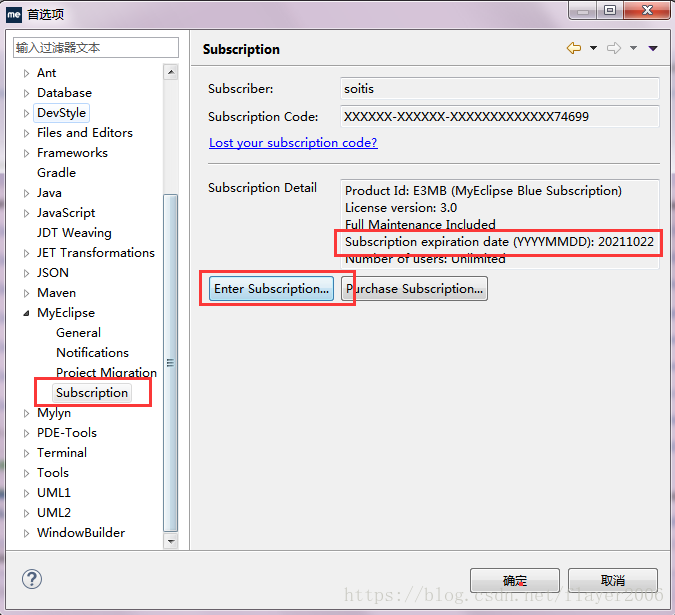Expand the DevStyle tree node
Viewport: 675px width, 615px height.
click(x=26, y=113)
